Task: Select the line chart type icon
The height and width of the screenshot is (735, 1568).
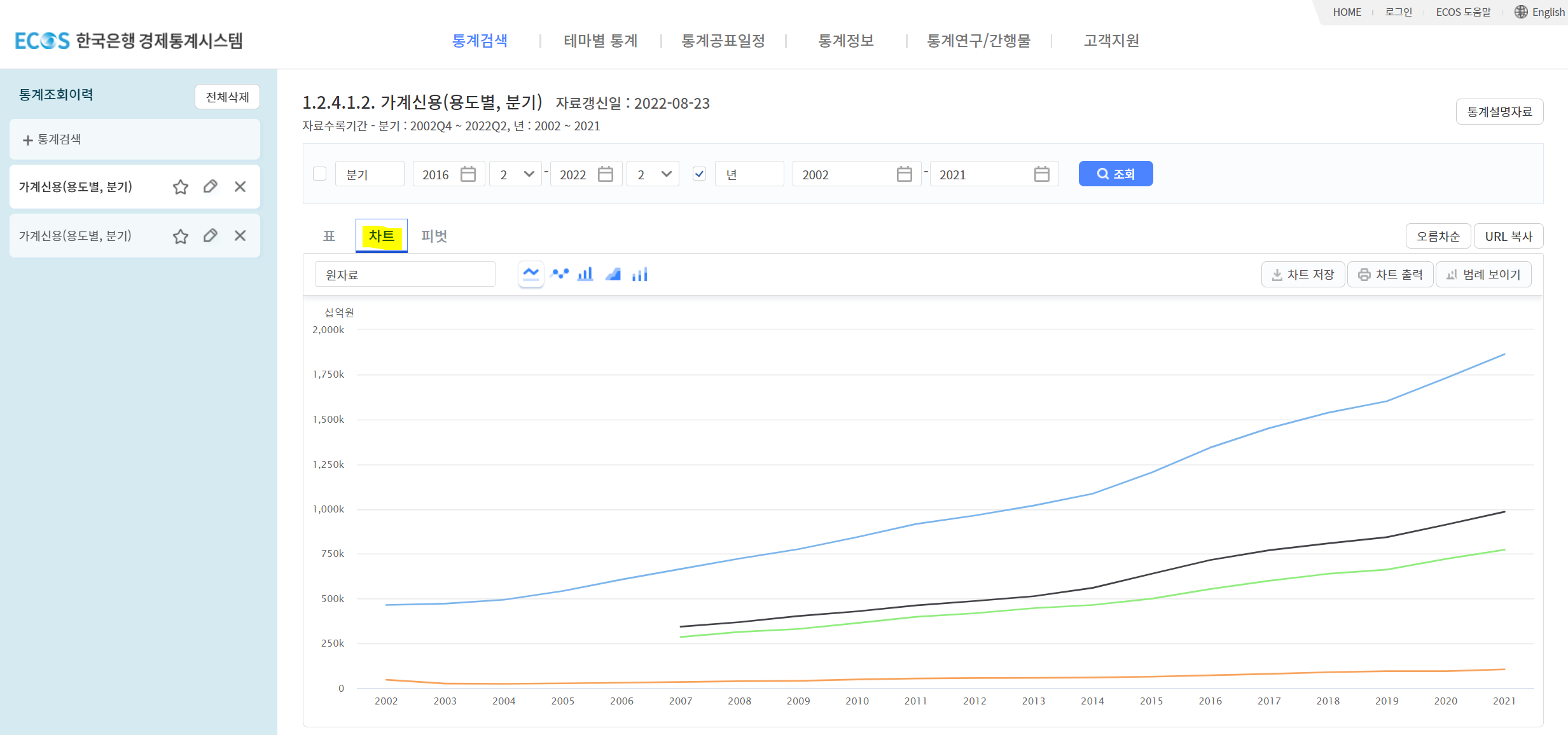Action: [531, 274]
